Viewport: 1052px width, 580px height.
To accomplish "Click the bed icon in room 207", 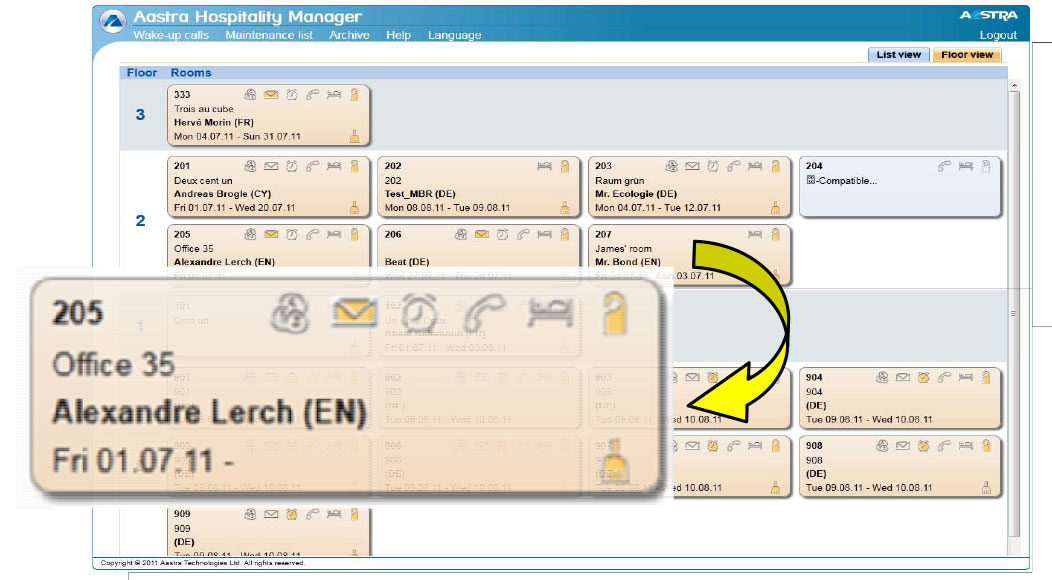I will [755, 234].
